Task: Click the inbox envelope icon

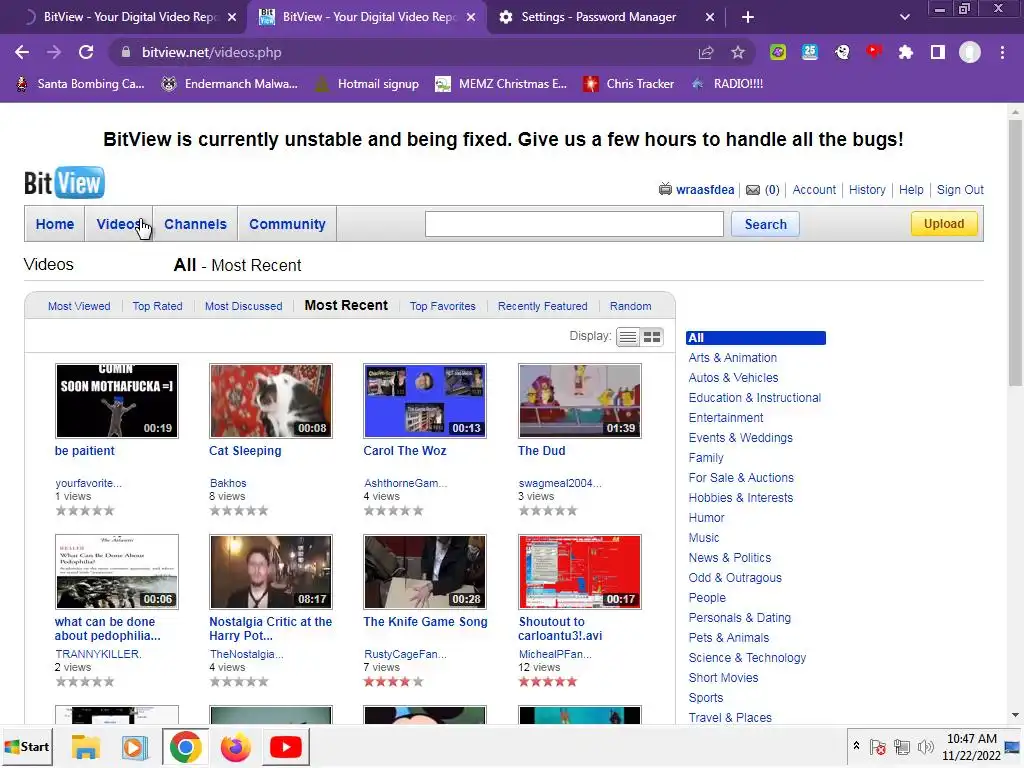Action: coord(753,190)
